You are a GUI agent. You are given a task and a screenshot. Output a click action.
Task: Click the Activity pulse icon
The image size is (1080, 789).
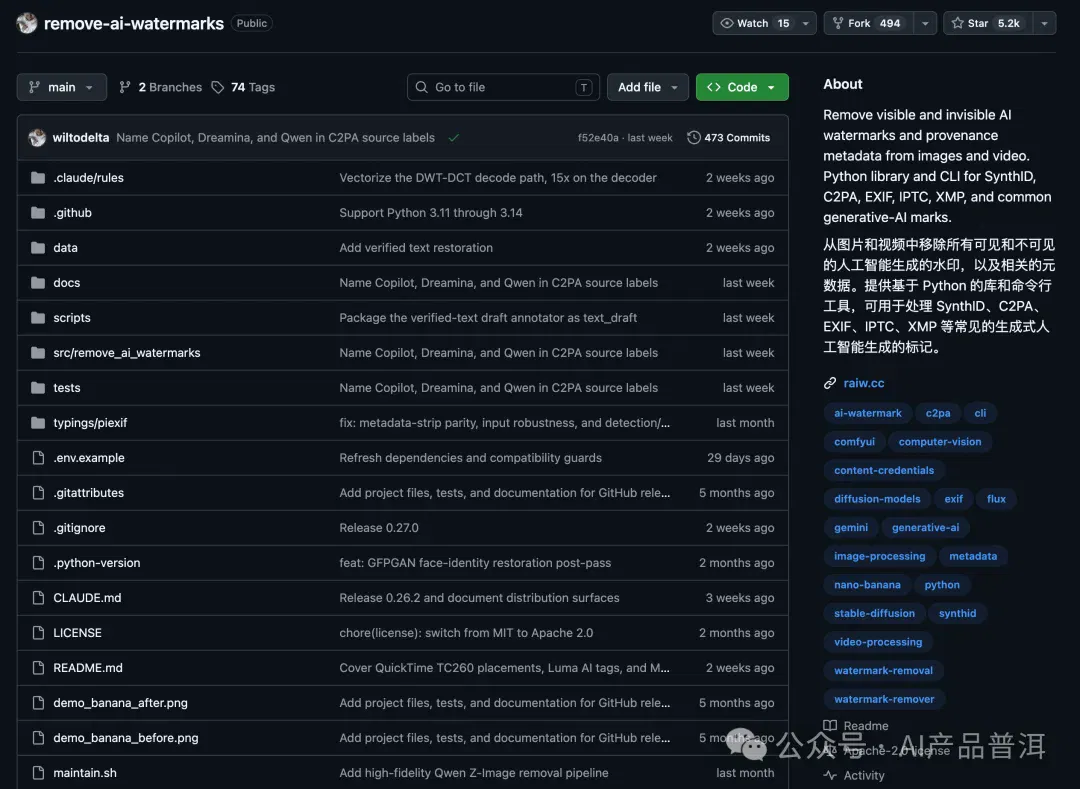click(x=830, y=775)
